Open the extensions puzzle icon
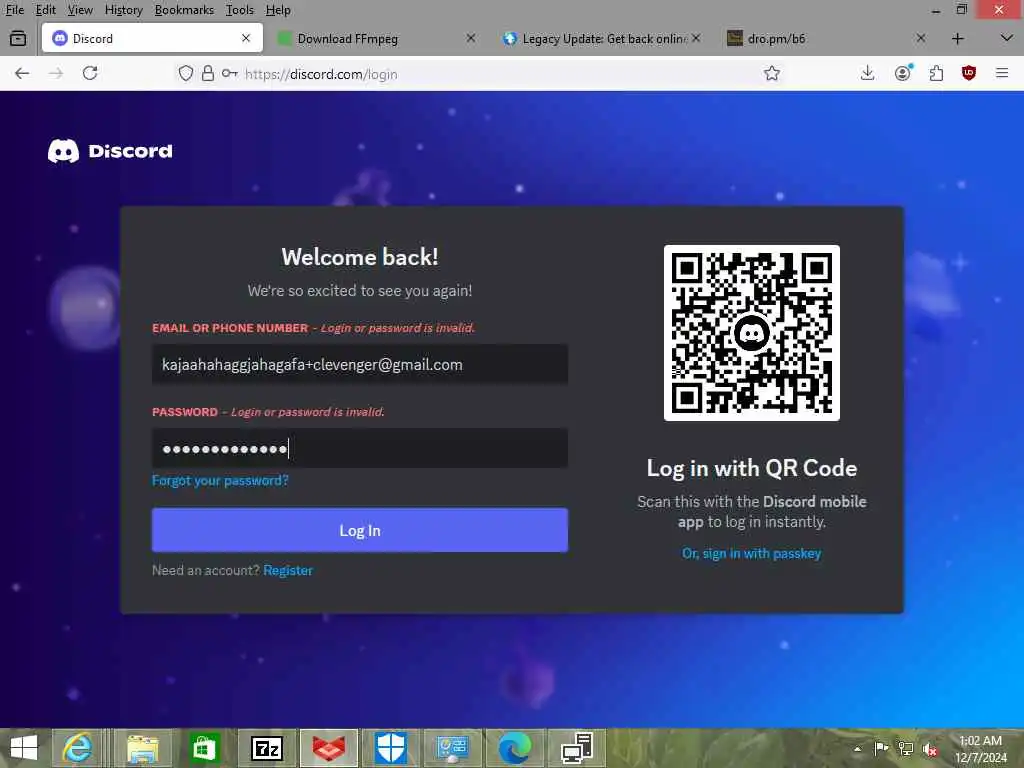The width and height of the screenshot is (1024, 768). pos(936,73)
